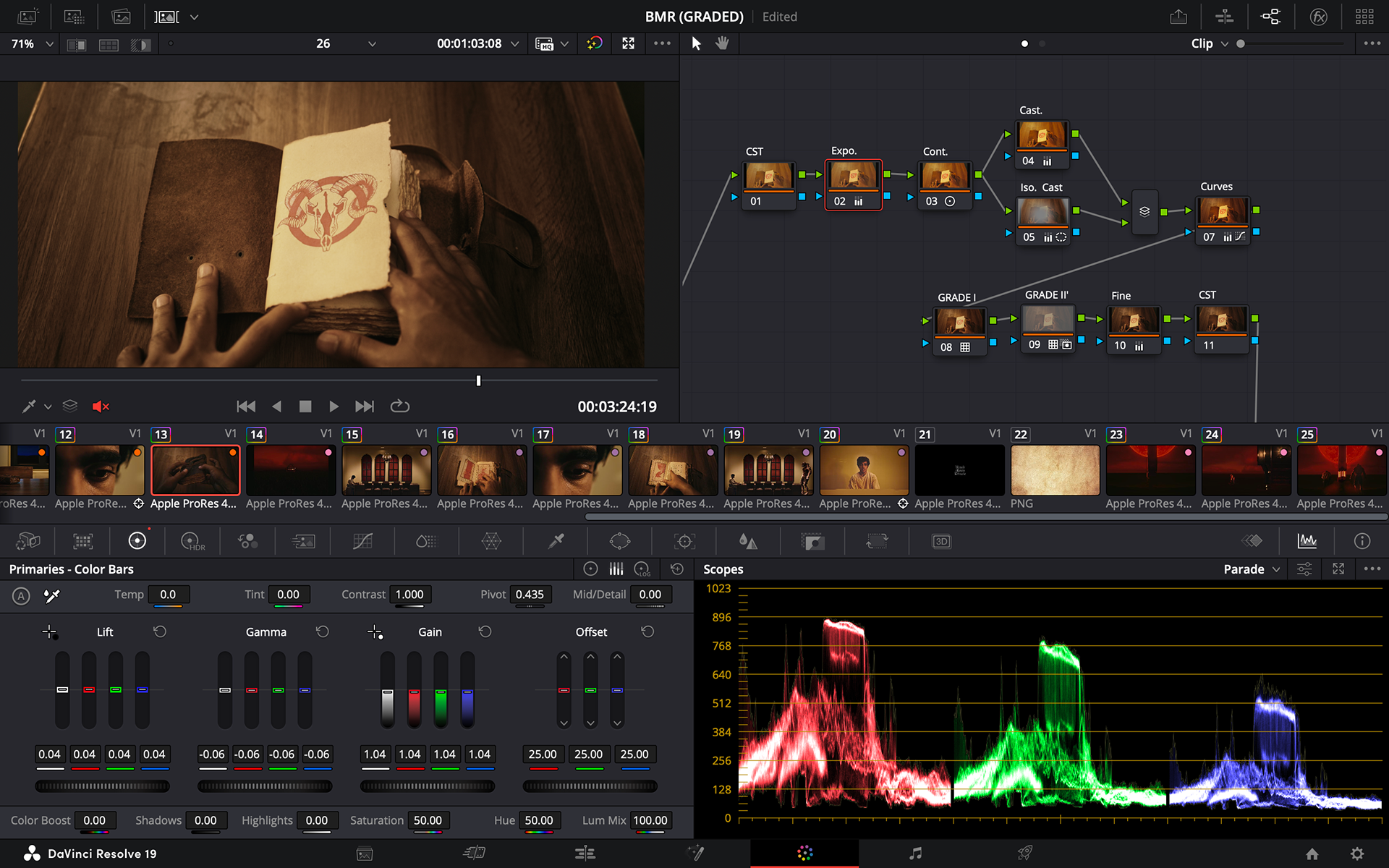The height and width of the screenshot is (868, 1389).
Task: Expand the viewer zoom 71% dropdown
Action: tap(33, 44)
